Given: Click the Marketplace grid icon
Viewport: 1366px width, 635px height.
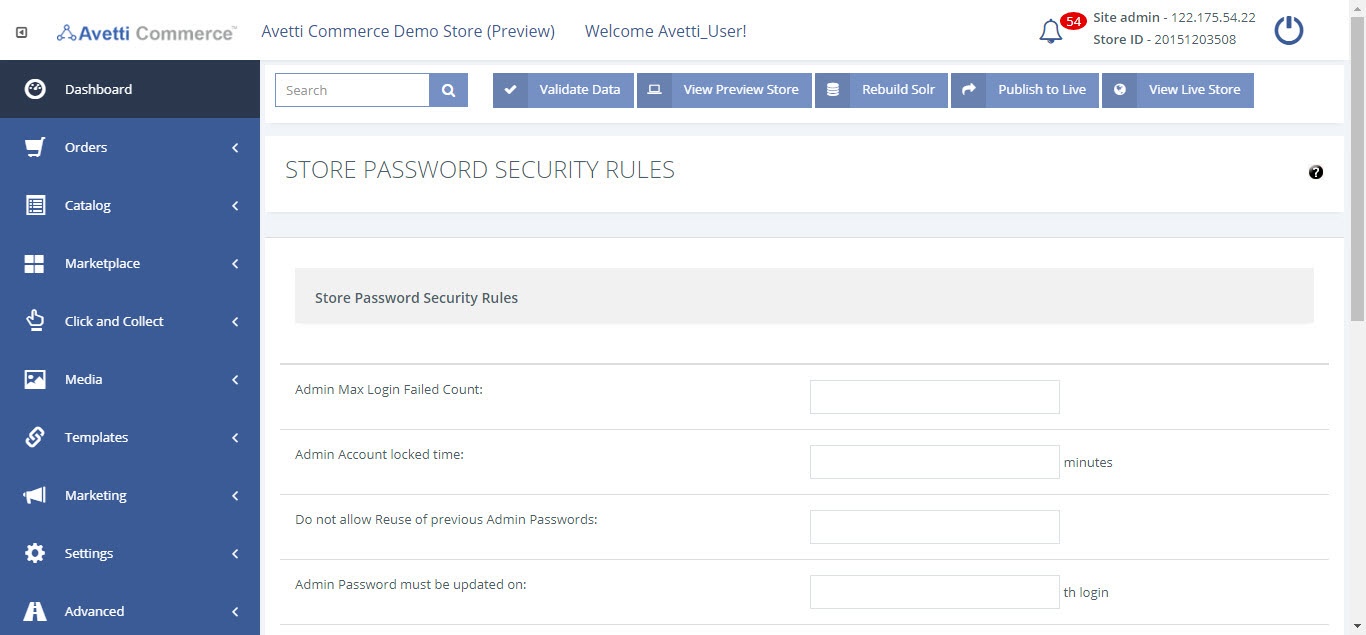Looking at the screenshot, I should click(x=35, y=263).
